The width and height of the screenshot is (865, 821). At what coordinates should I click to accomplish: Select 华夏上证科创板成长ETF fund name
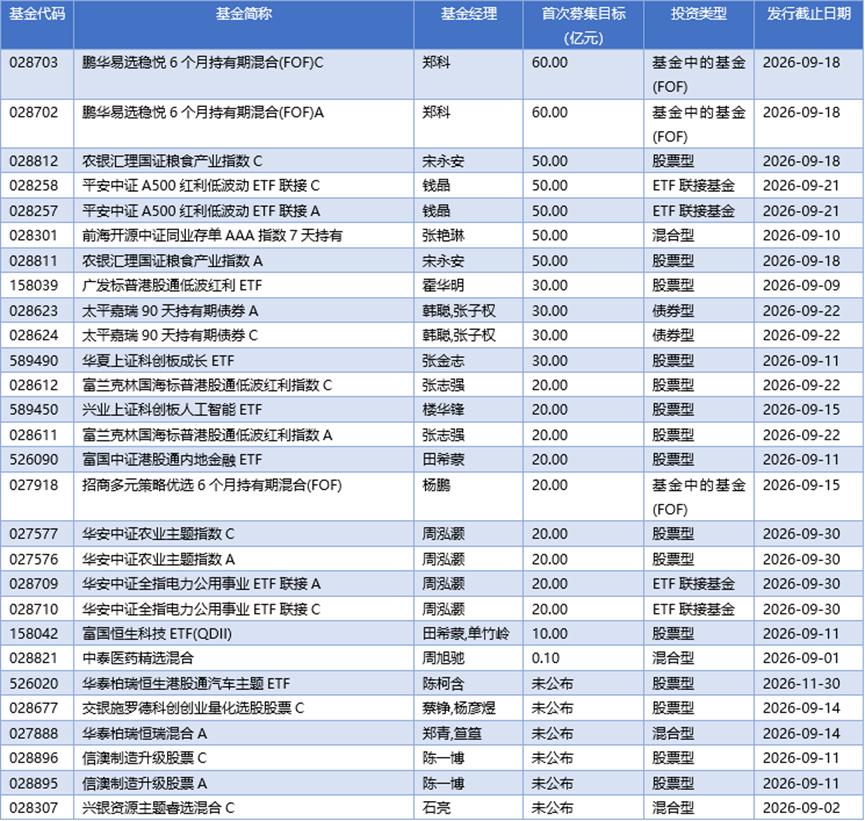[x=158, y=361]
